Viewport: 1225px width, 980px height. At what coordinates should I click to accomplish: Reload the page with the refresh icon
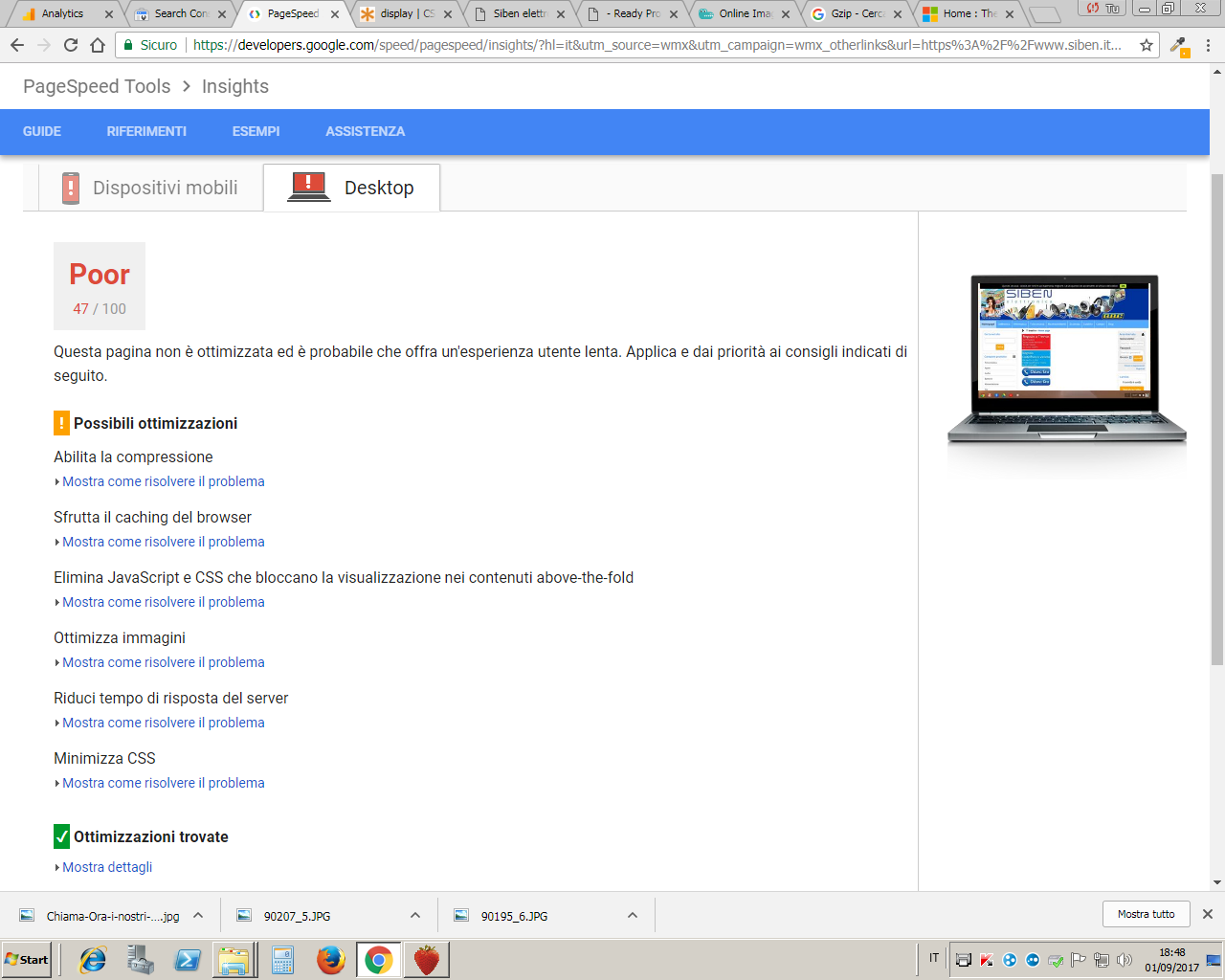(x=71, y=45)
